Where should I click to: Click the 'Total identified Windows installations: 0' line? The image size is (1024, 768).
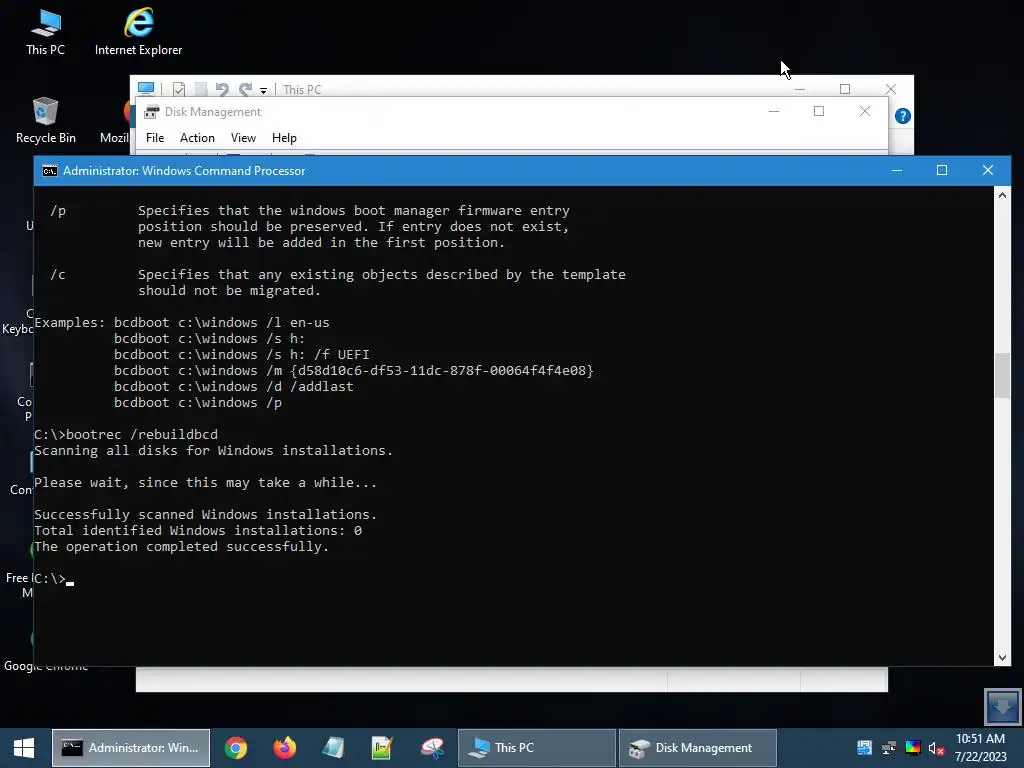[198, 530]
